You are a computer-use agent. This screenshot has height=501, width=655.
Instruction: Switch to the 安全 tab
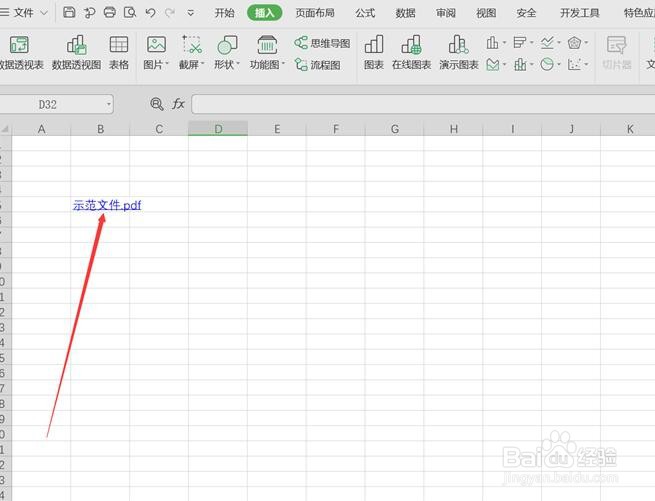526,13
